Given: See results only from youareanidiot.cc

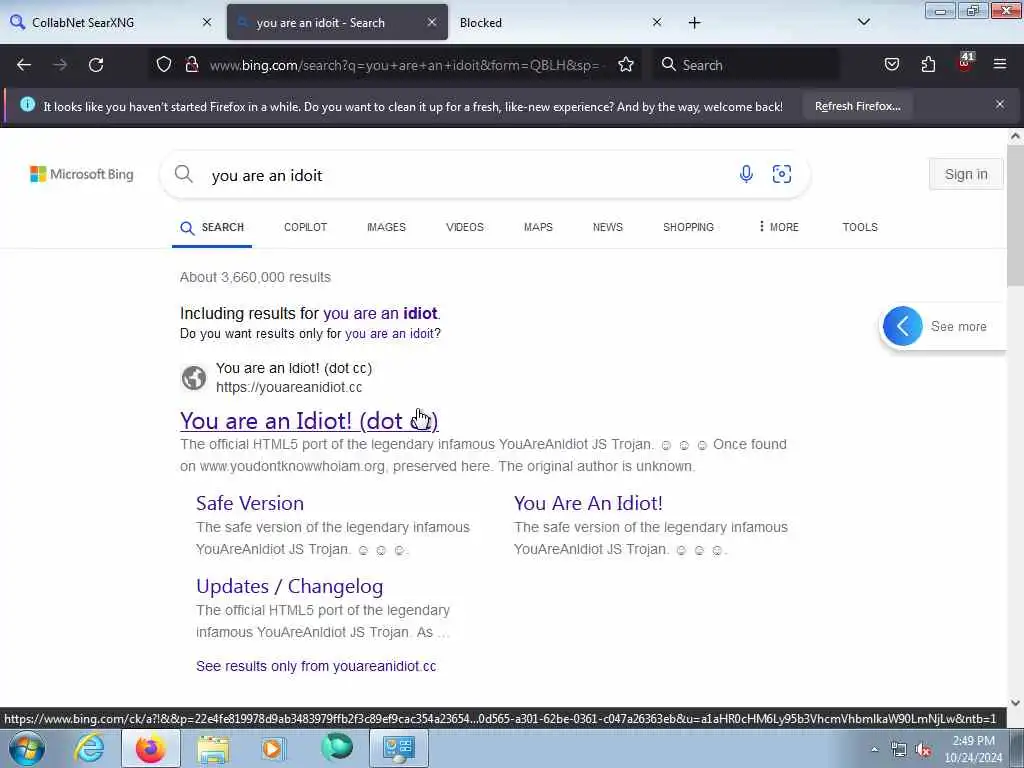Looking at the screenshot, I should click(316, 666).
